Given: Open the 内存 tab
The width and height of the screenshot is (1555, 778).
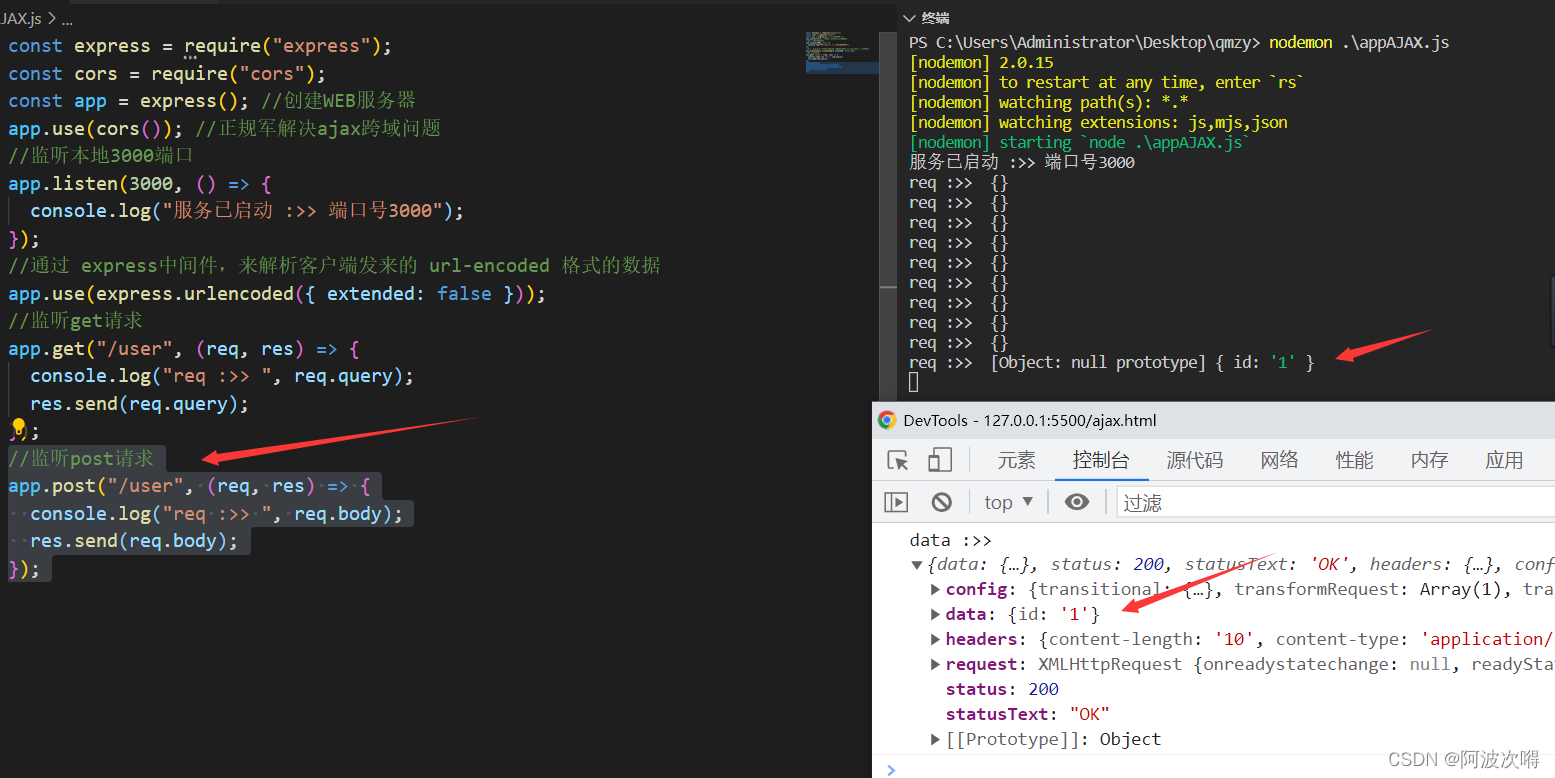Looking at the screenshot, I should coord(1429,460).
